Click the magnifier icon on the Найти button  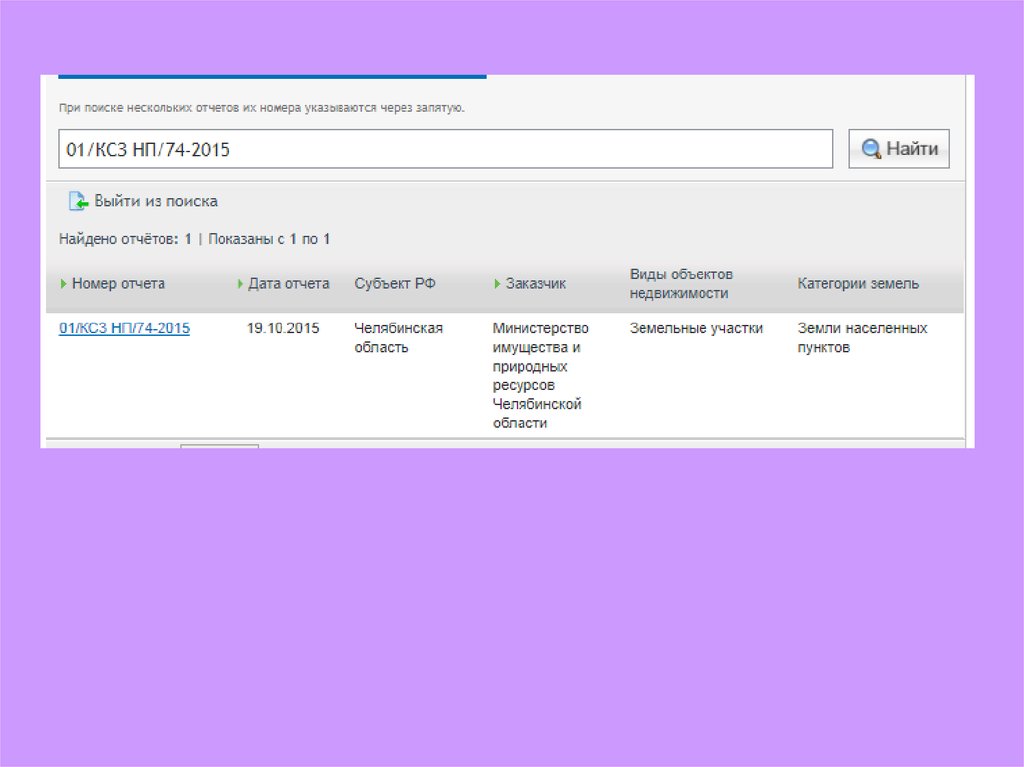[x=871, y=149]
